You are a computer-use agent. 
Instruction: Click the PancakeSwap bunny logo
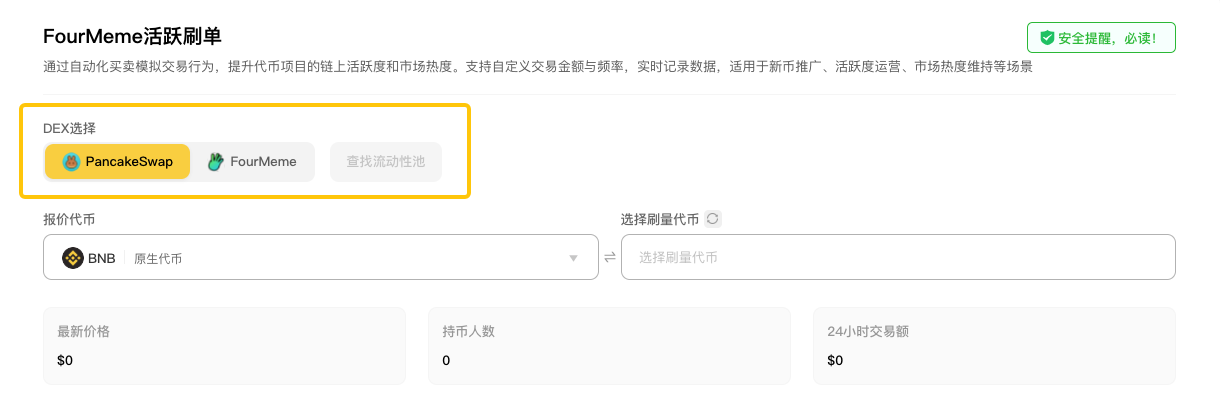coord(71,162)
